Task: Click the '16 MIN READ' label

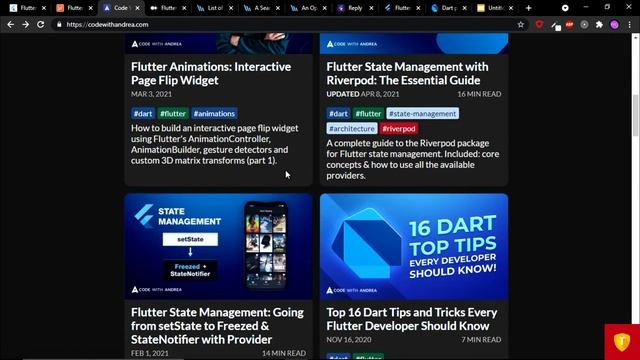Action: pyautogui.click(x=479, y=94)
